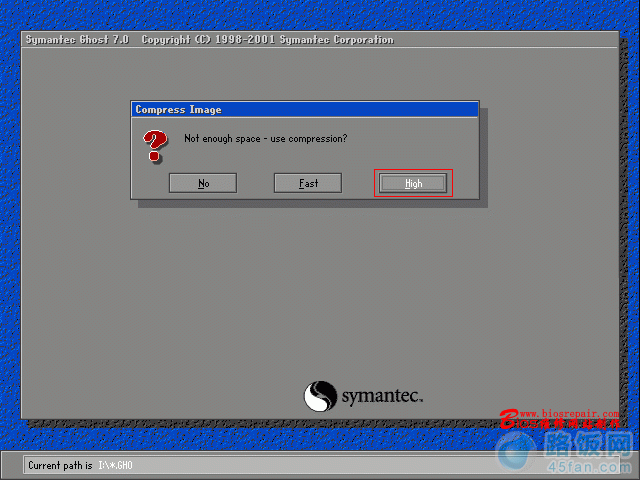Viewport: 640px width, 480px height.
Task: Click the red question mark icon
Action: pos(155,146)
